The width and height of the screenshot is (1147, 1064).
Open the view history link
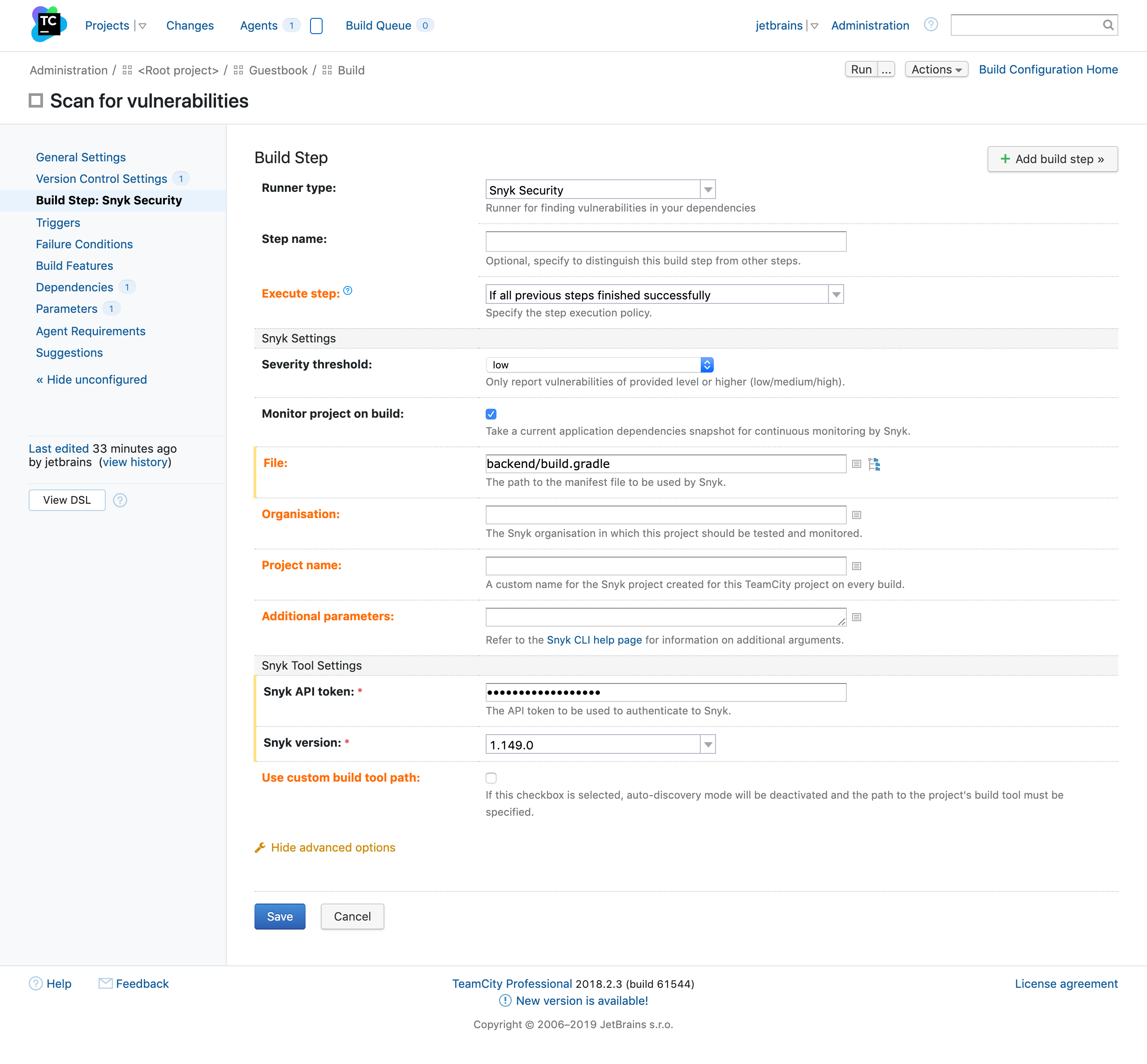[x=135, y=463]
